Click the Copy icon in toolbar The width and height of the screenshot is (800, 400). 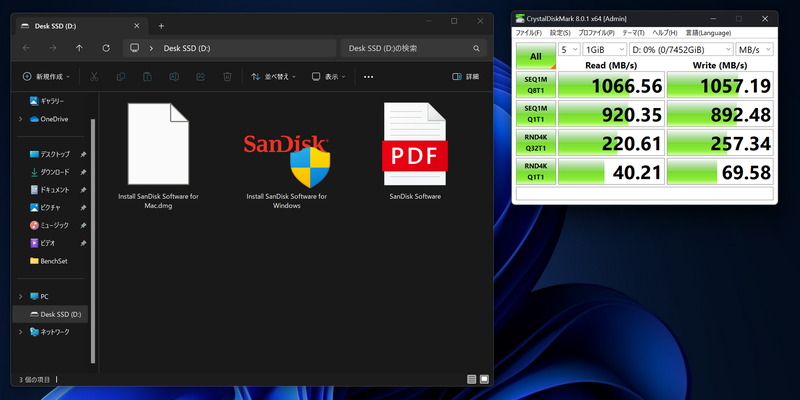(x=121, y=77)
